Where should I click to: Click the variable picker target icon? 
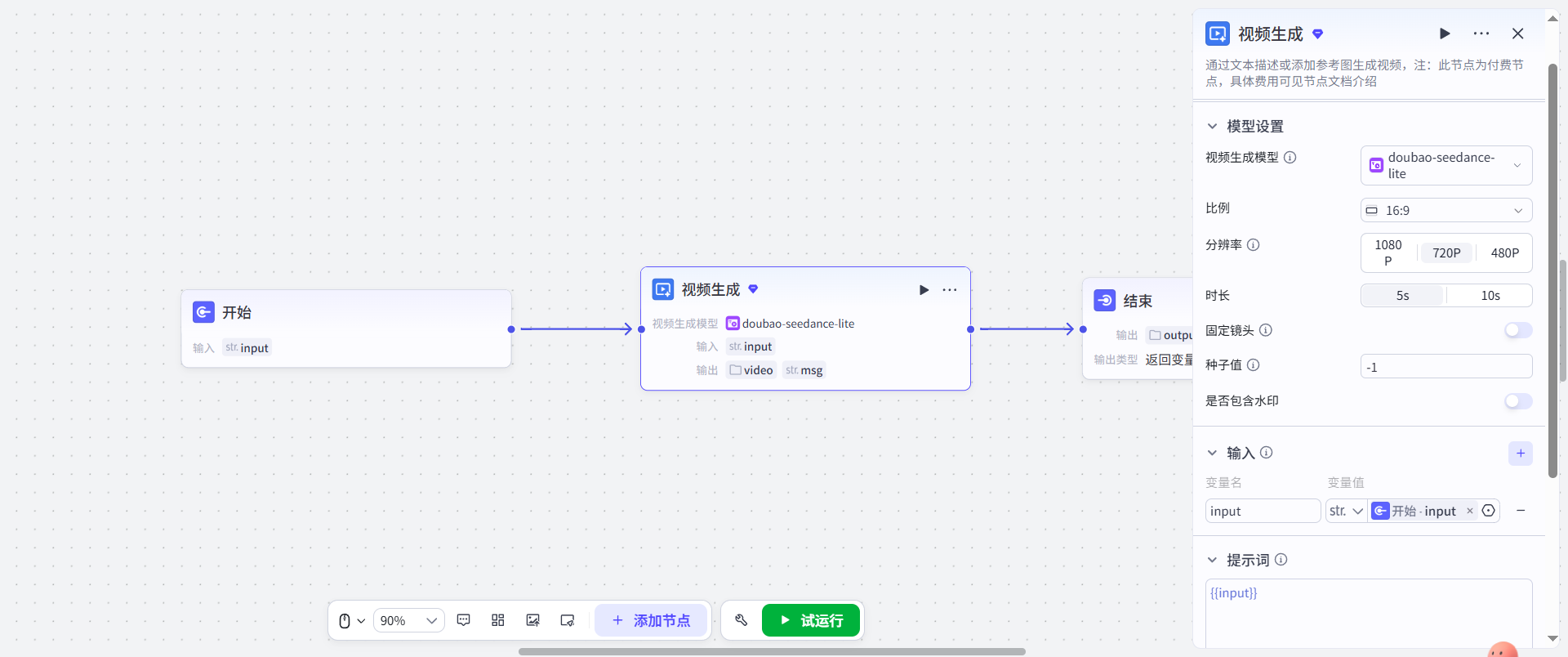pos(1489,511)
